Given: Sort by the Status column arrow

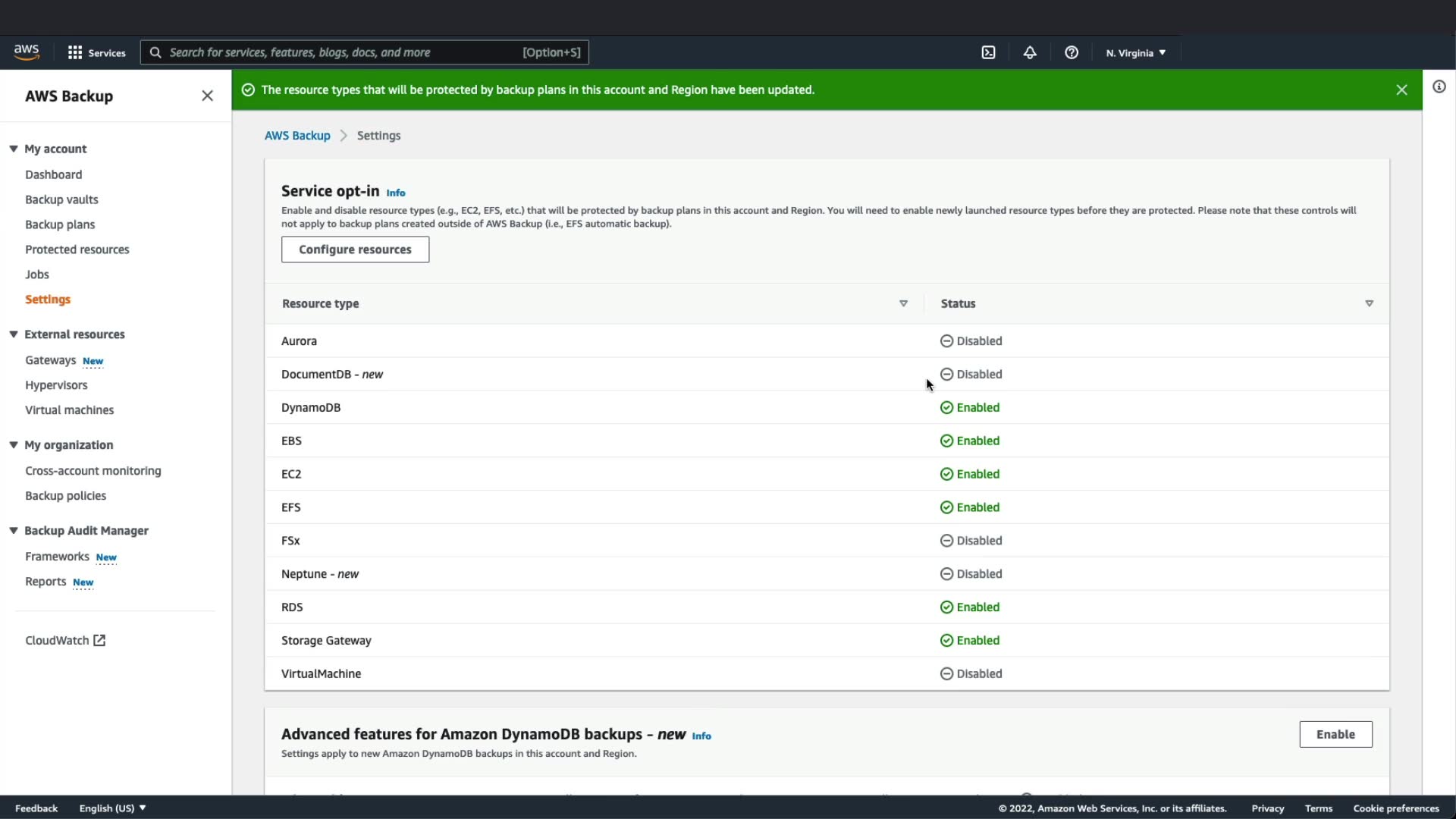Looking at the screenshot, I should tap(1369, 303).
